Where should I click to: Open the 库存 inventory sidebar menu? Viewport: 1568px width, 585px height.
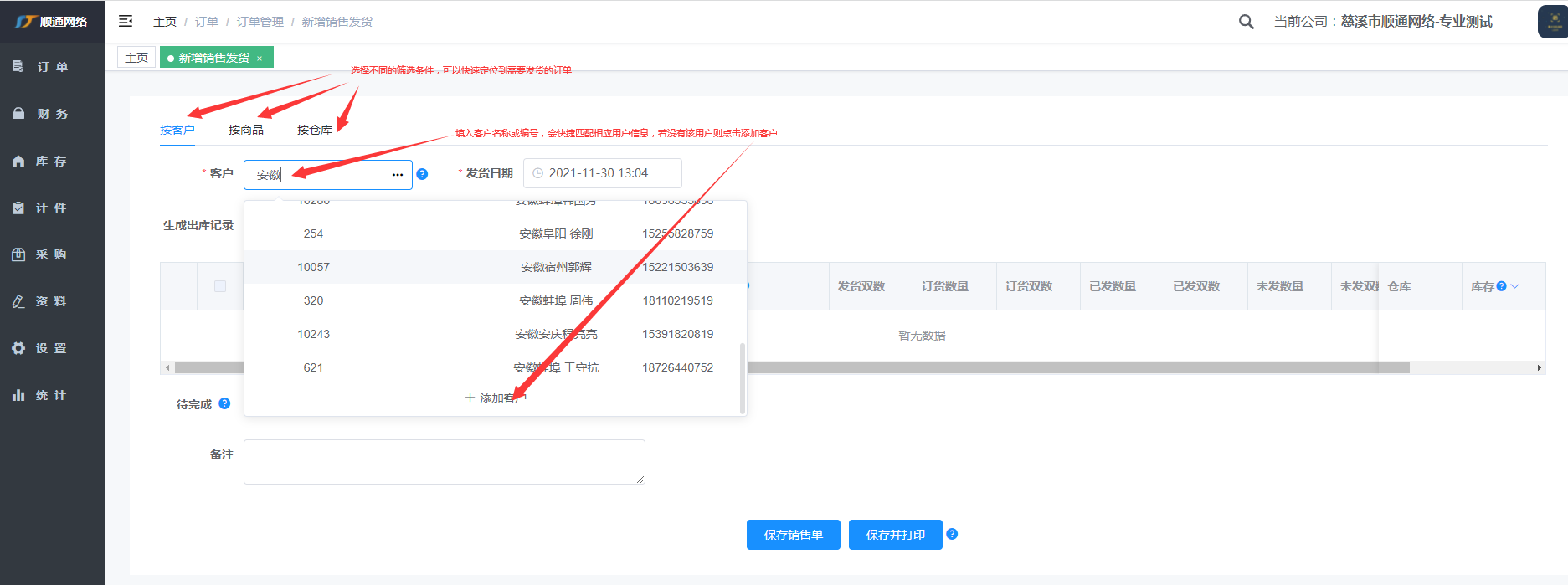click(52, 161)
